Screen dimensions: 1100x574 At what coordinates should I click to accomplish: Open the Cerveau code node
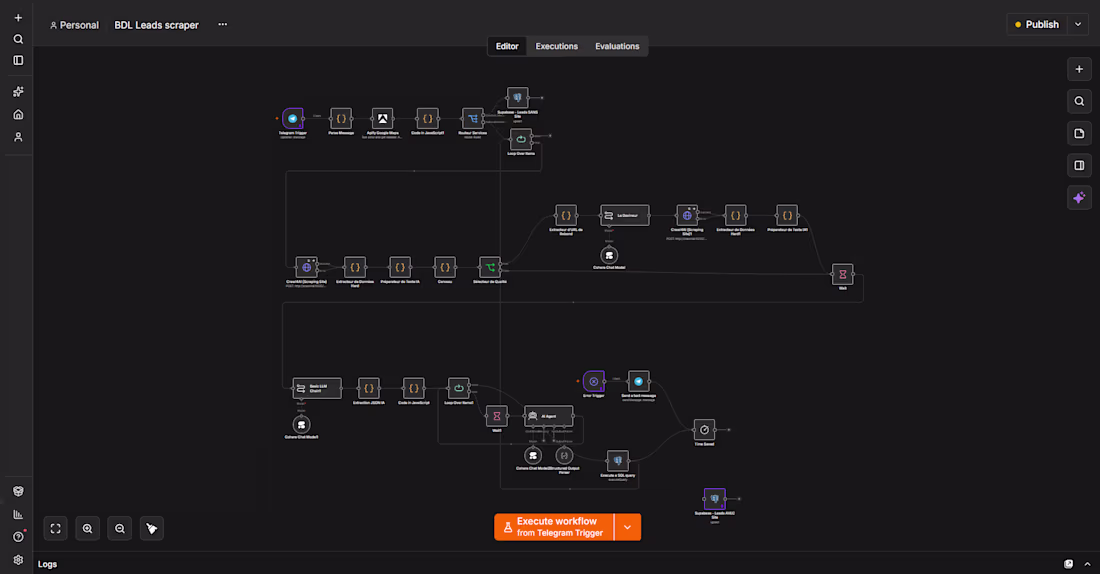click(x=445, y=267)
